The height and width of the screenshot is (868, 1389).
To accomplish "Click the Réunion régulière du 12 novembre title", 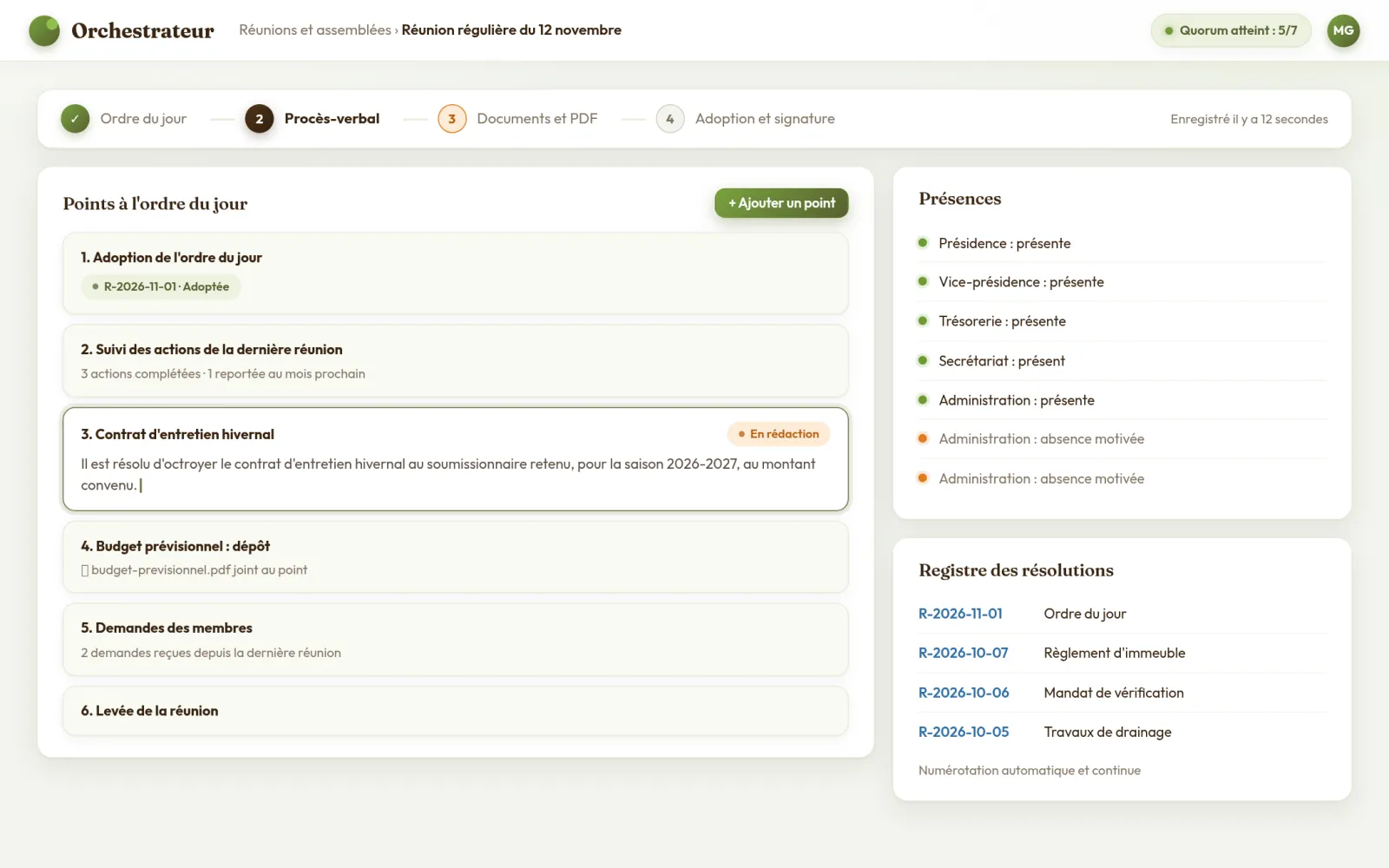I will 511,30.
